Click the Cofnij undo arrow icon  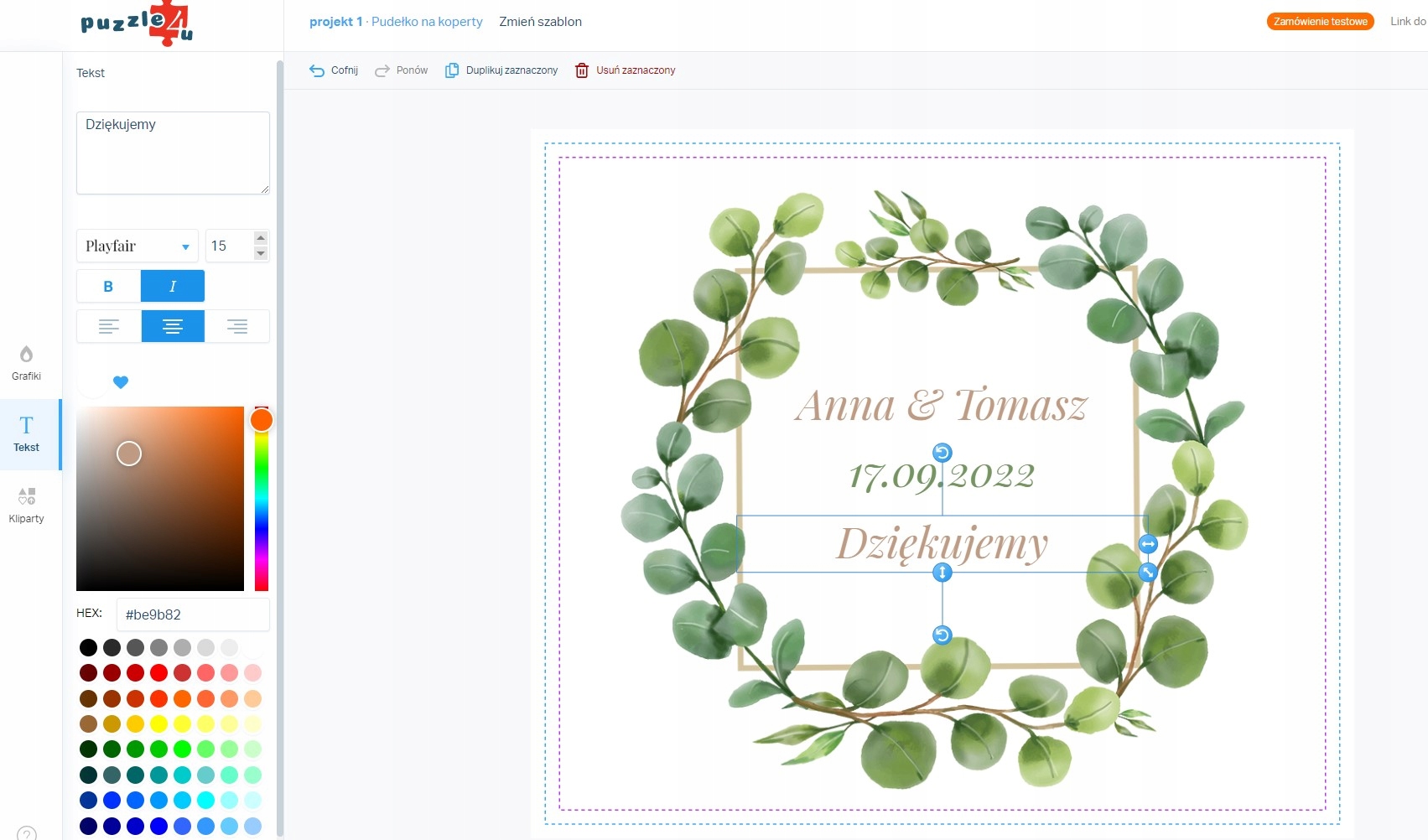(316, 70)
